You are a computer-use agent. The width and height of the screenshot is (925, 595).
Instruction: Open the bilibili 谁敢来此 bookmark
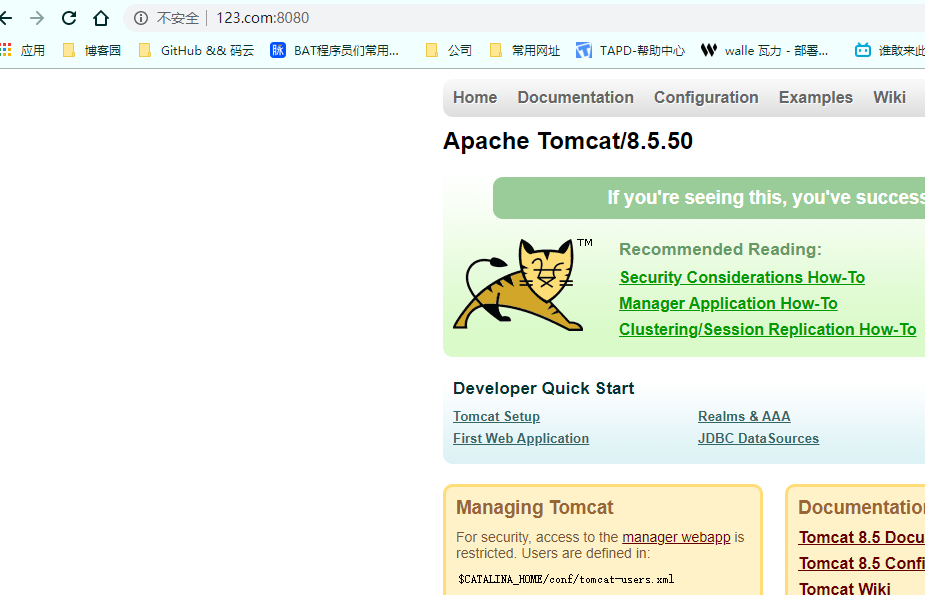point(890,51)
